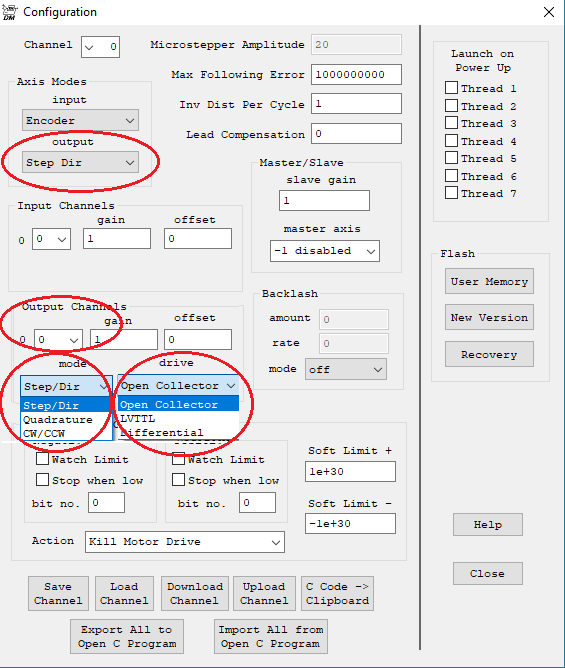Expand the master axis dropdown

tap(325, 251)
